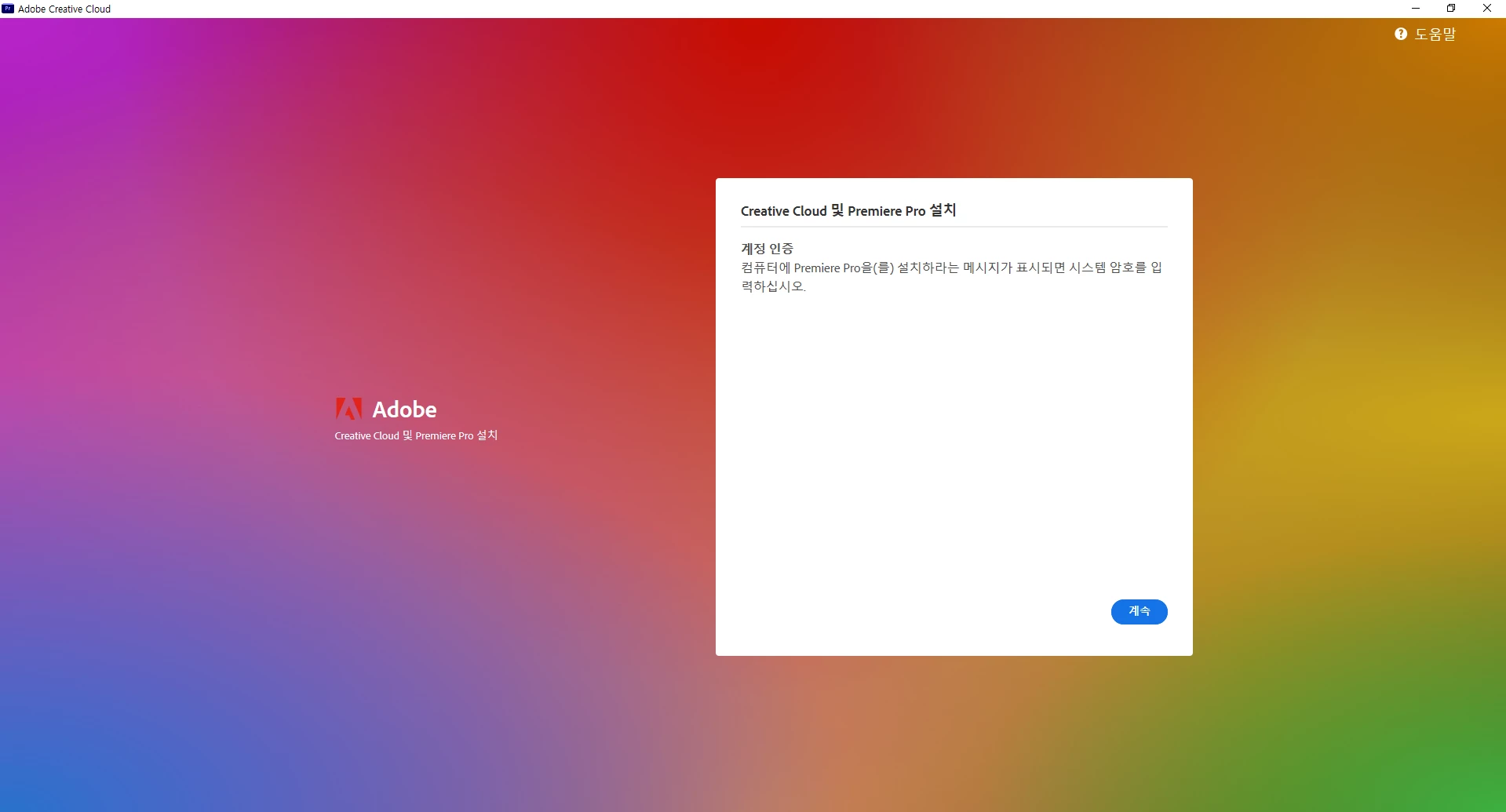Click the Premiere Pro title bar icon
1506x812 pixels.
(x=8, y=9)
